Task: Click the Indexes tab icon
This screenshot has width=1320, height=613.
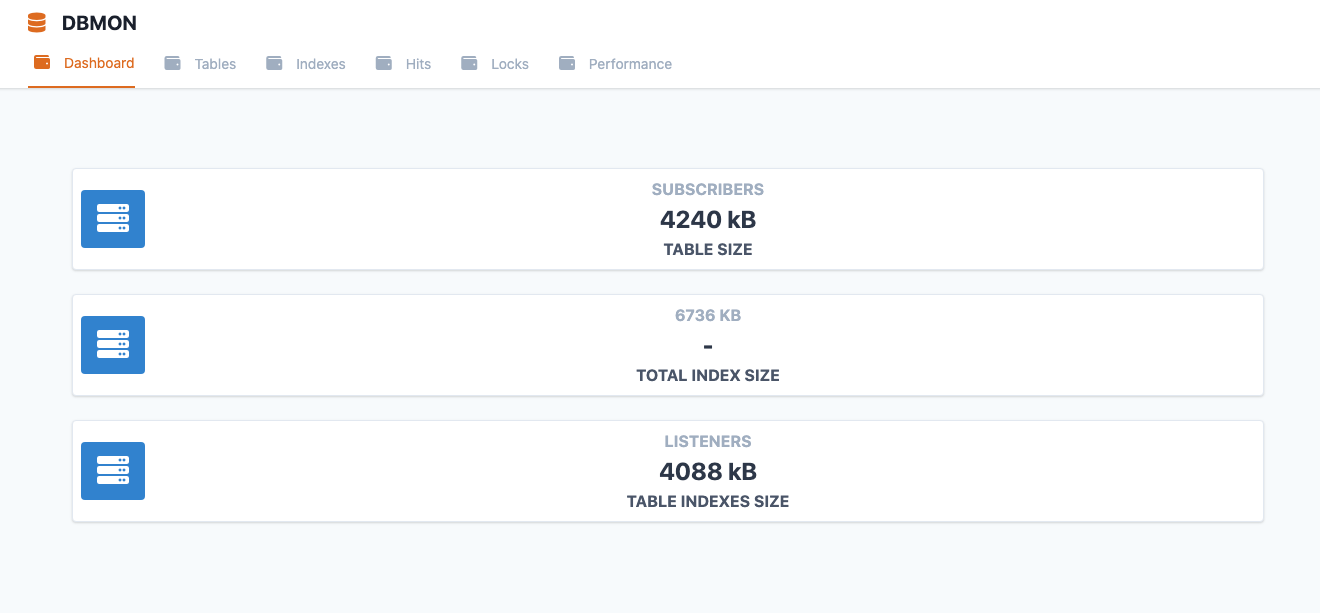Action: [273, 62]
